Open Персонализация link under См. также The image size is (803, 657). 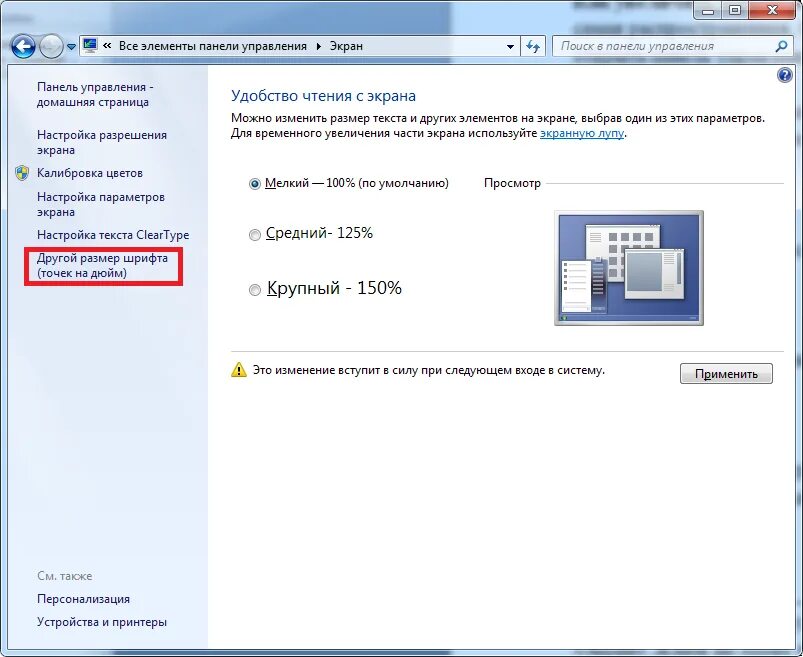pyautogui.click(x=83, y=599)
